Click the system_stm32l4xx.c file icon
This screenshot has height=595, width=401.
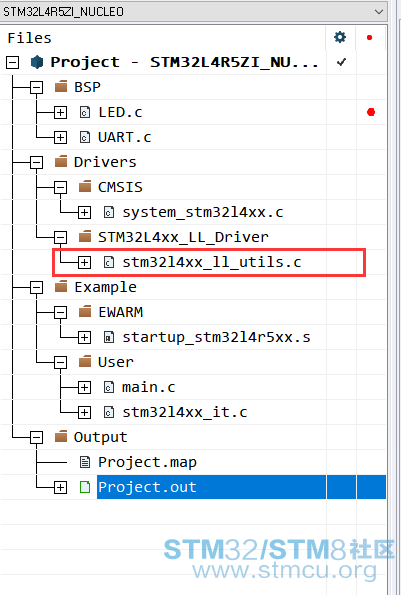109,212
